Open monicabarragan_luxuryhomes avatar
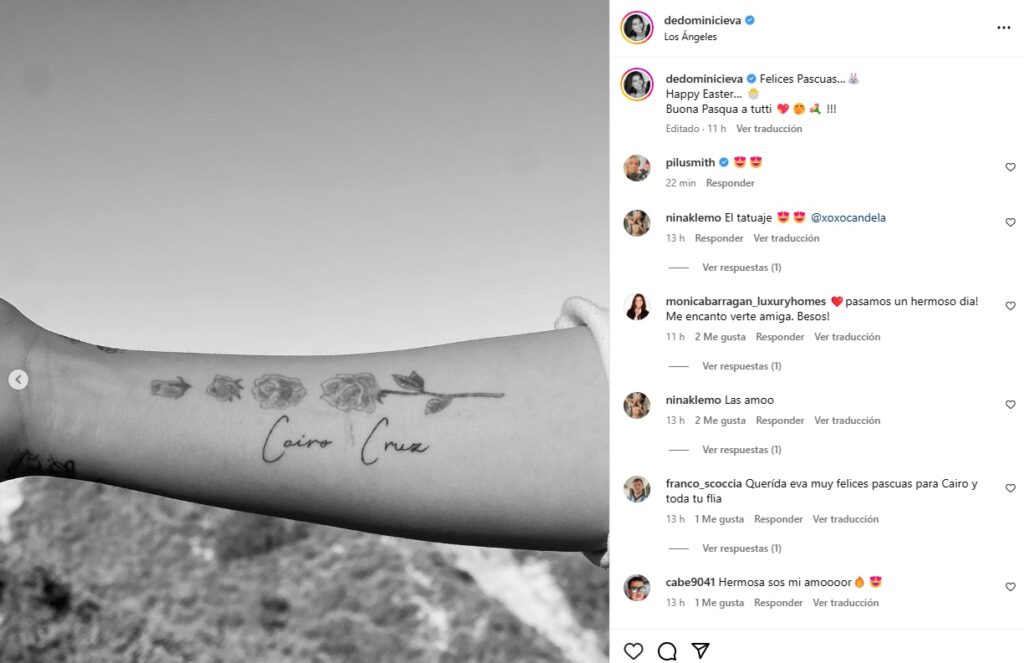Image resolution: width=1024 pixels, height=663 pixels. (637, 306)
